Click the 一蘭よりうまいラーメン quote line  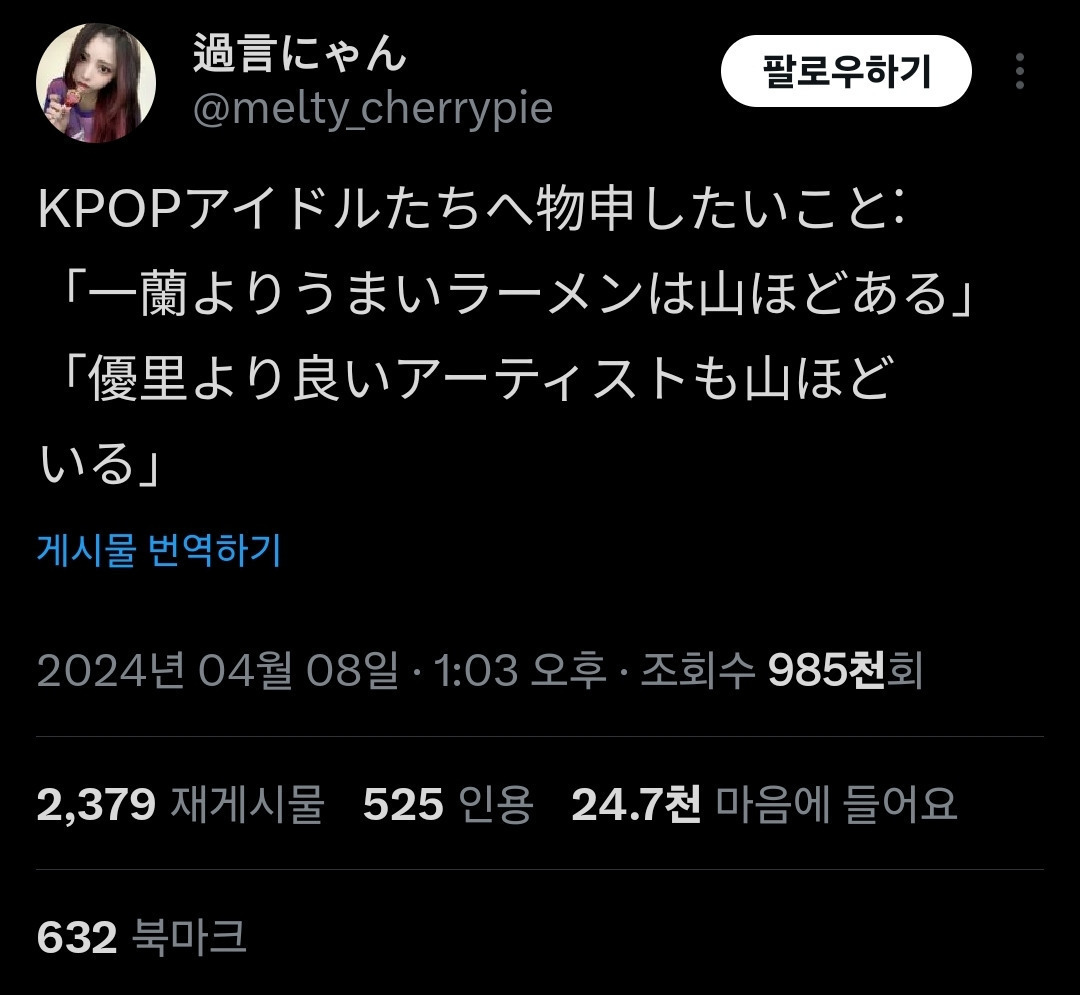[516, 294]
